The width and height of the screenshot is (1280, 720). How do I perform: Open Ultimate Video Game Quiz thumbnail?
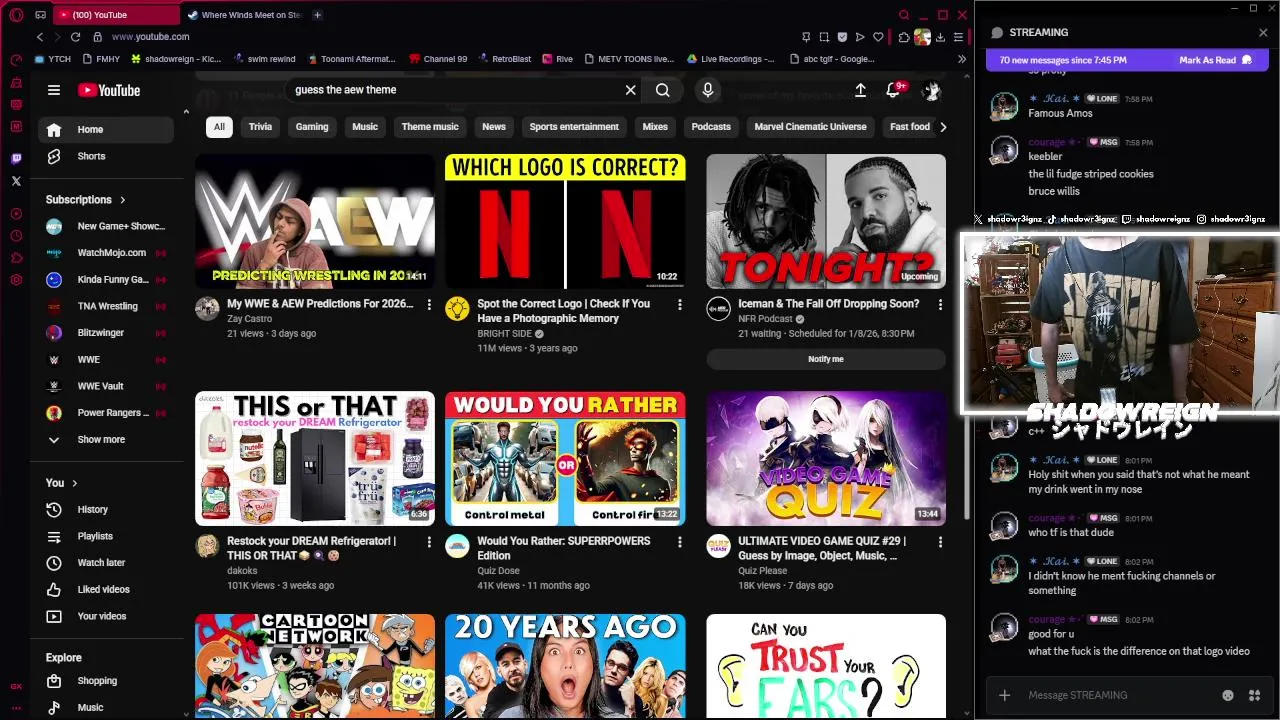point(826,459)
